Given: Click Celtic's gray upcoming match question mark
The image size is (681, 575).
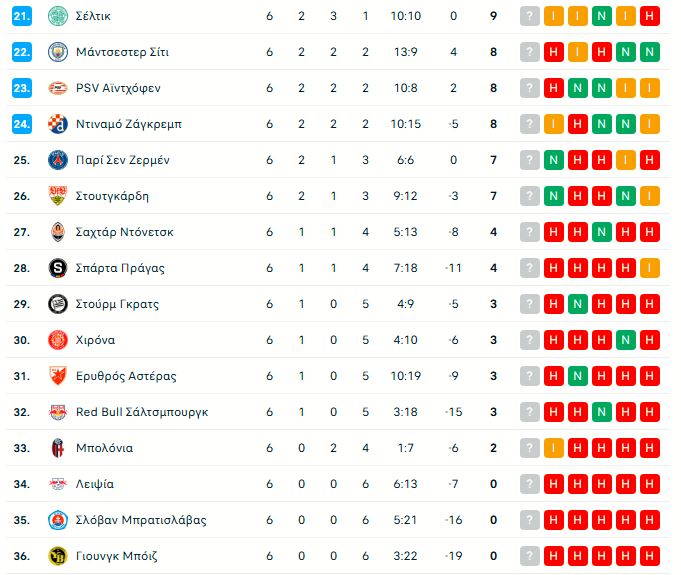Looking at the screenshot, I should 530,16.
